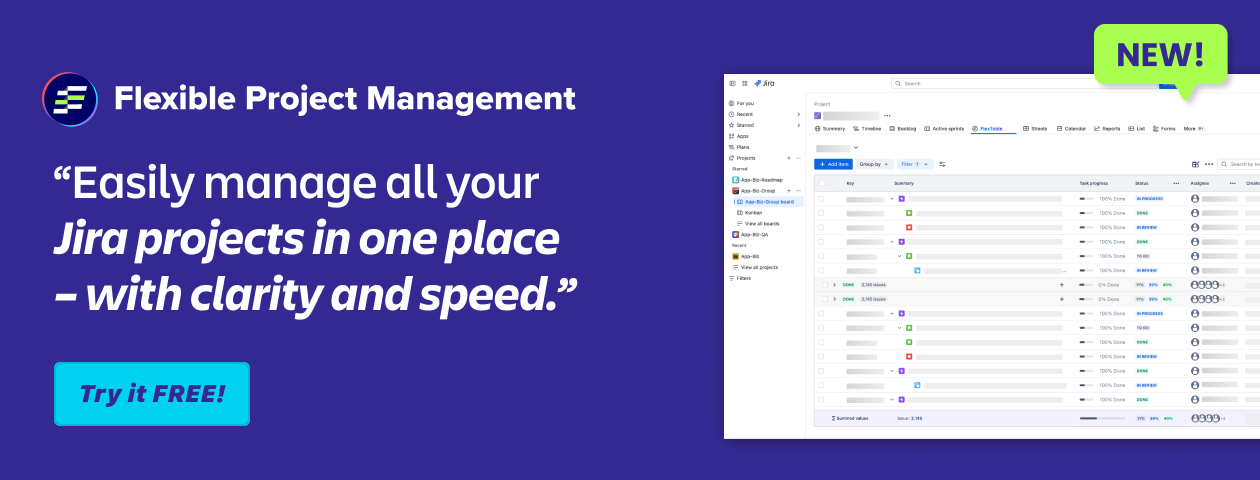Image resolution: width=1260 pixels, height=480 pixels.
Task: Click the Summary column header
Action: point(904,184)
